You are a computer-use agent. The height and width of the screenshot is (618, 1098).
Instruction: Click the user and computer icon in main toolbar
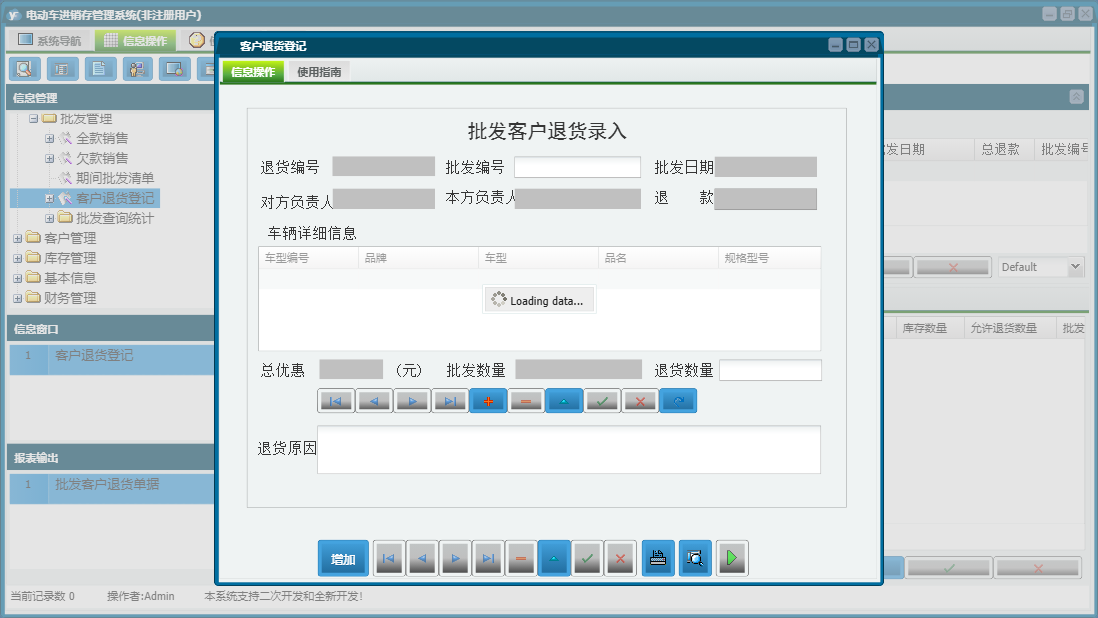pyautogui.click(x=137, y=69)
